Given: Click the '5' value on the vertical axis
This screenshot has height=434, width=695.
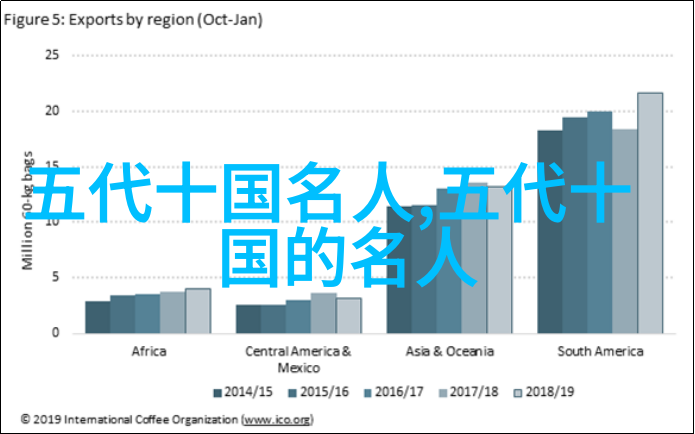Looking at the screenshot, I should tap(55, 277).
